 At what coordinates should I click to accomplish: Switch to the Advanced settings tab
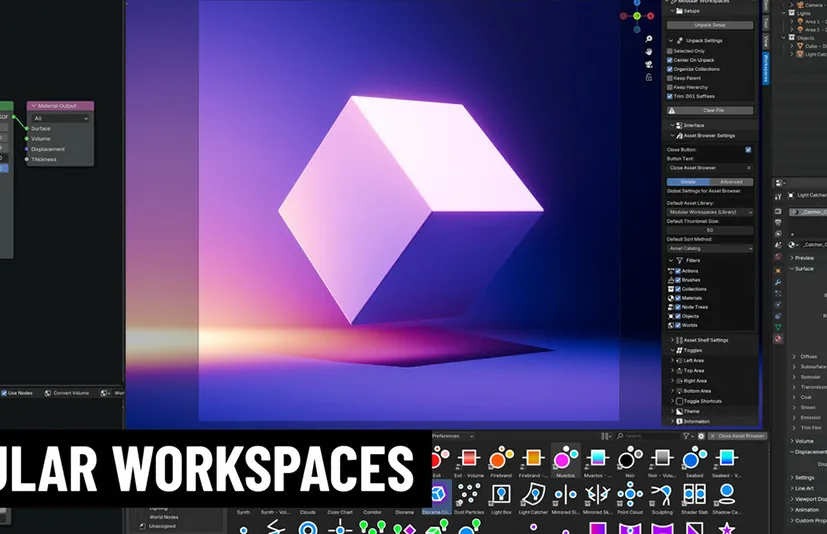tap(731, 182)
